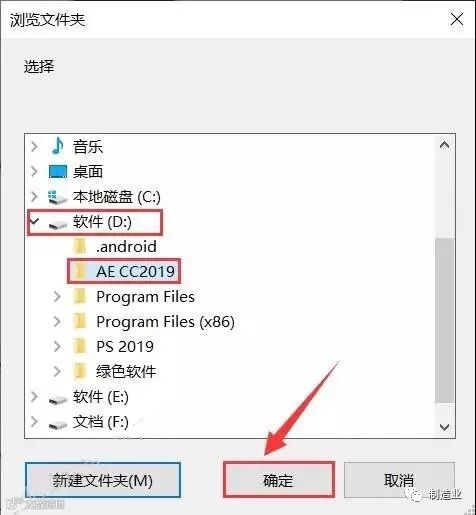The image size is (476, 515).
Task: Select the PS 2019 folder label
Action: (125, 346)
